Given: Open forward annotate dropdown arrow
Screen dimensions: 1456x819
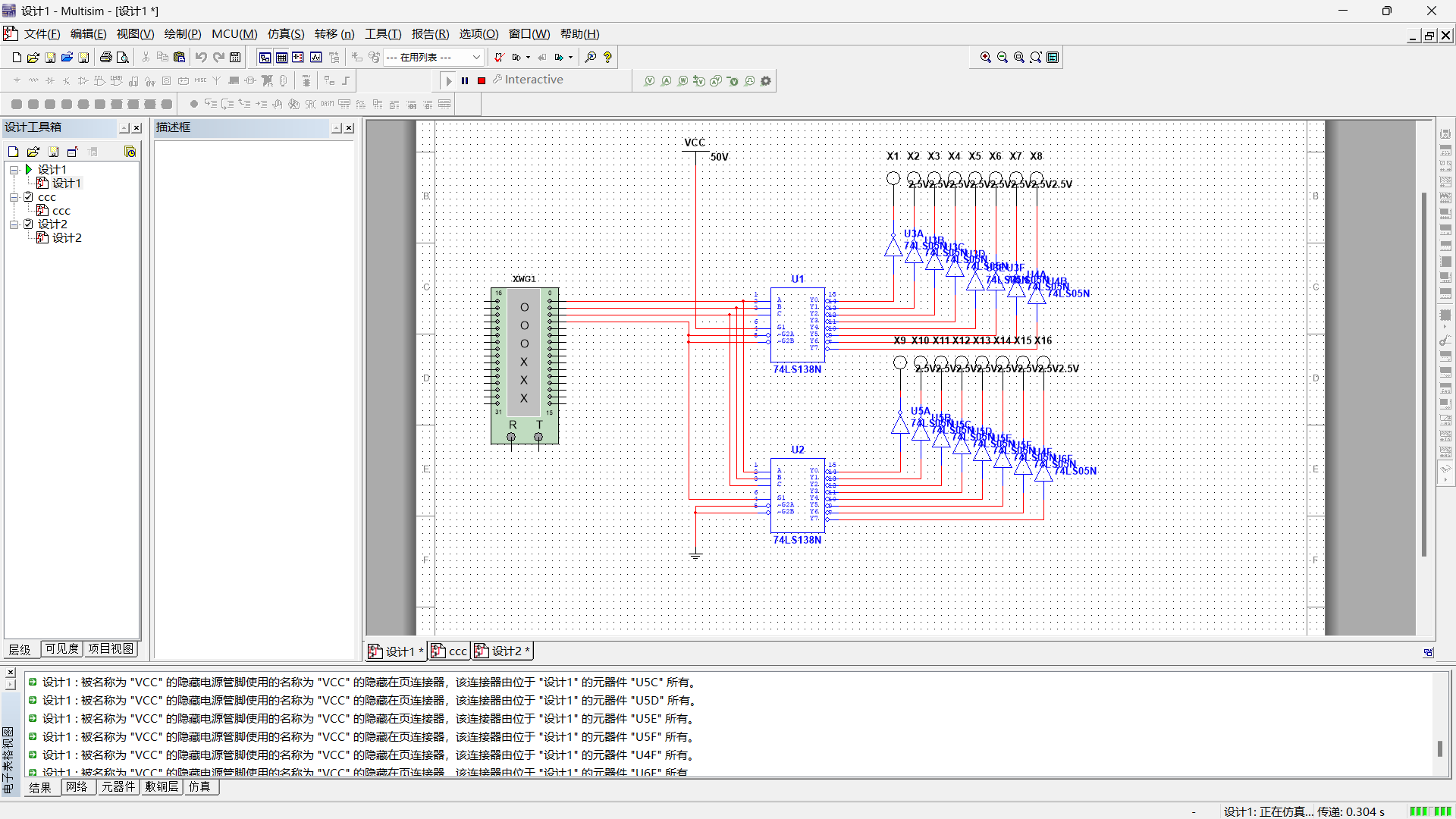Looking at the screenshot, I should click(x=571, y=58).
